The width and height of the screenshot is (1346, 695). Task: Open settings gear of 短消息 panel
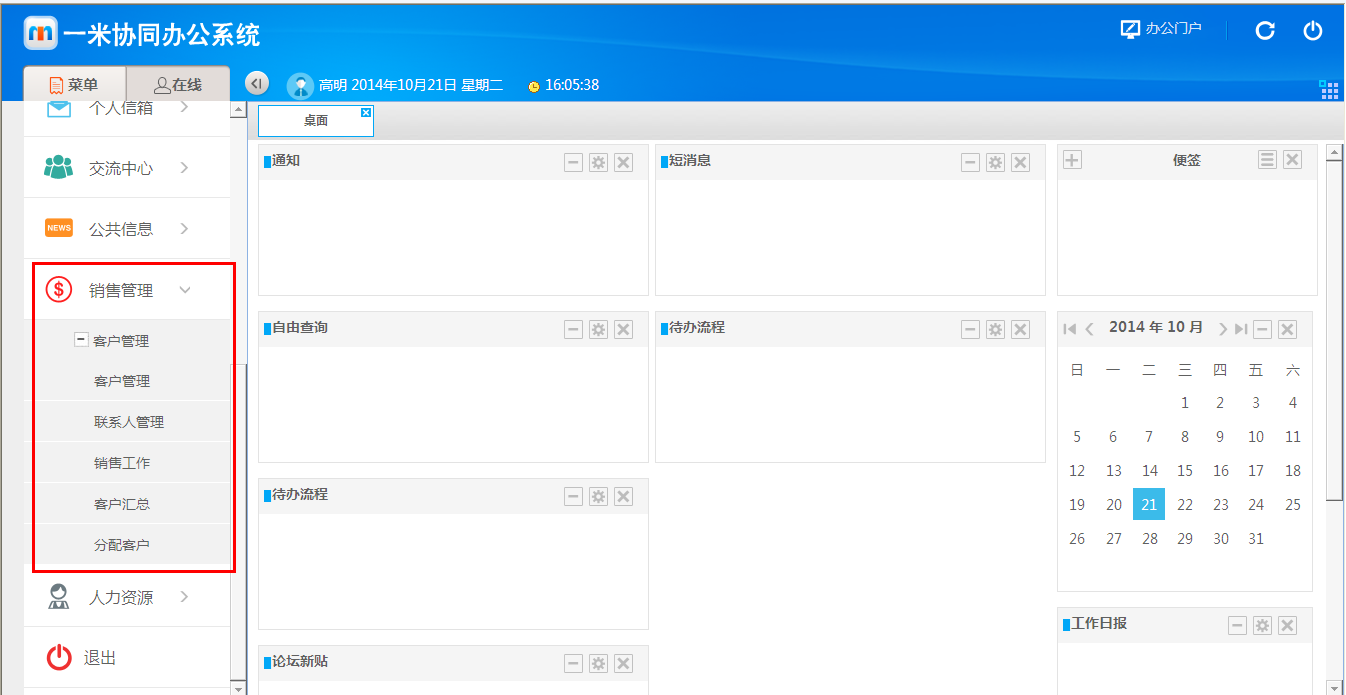pos(995,163)
